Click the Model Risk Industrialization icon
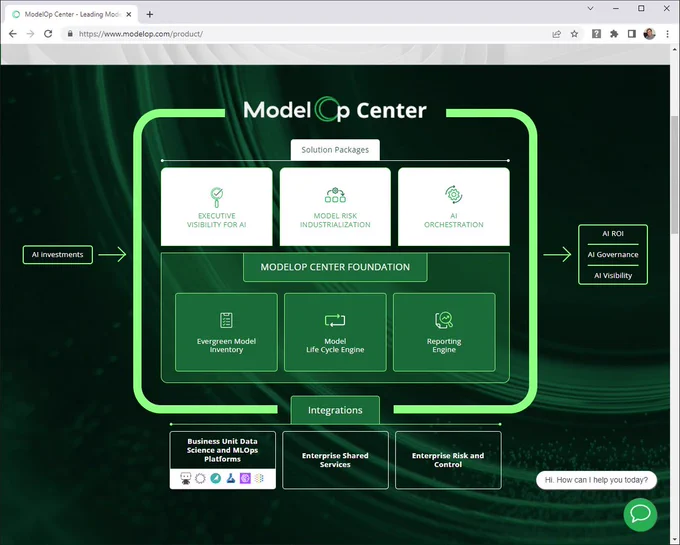This screenshot has height=545, width=680. coord(335,195)
